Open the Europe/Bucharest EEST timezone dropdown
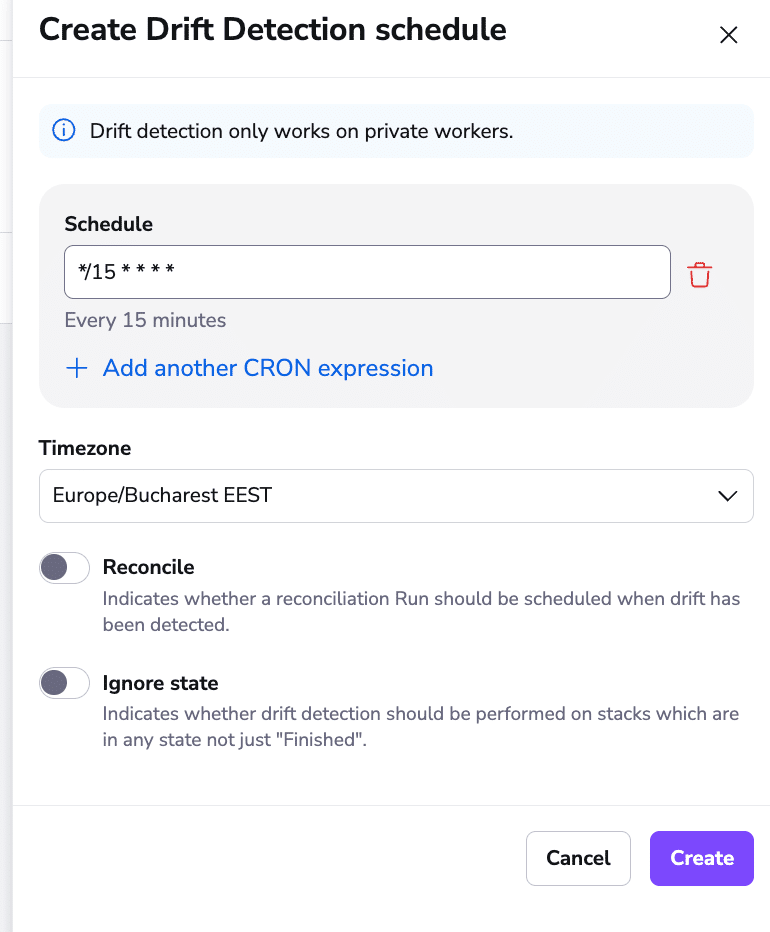 [x=396, y=495]
